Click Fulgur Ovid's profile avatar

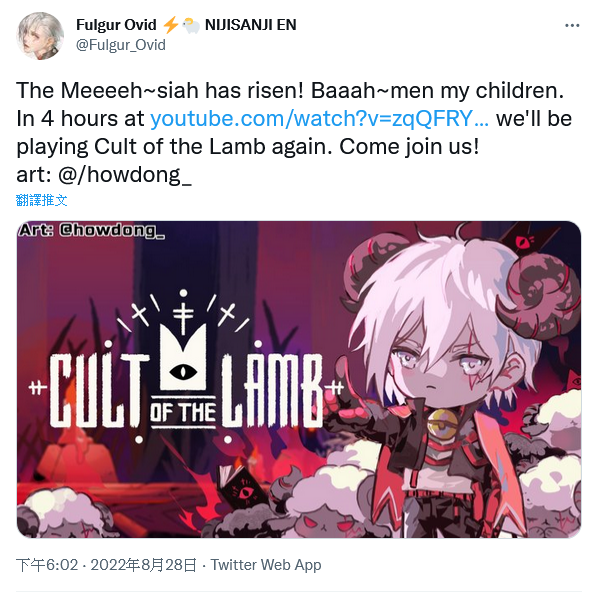coord(40,36)
